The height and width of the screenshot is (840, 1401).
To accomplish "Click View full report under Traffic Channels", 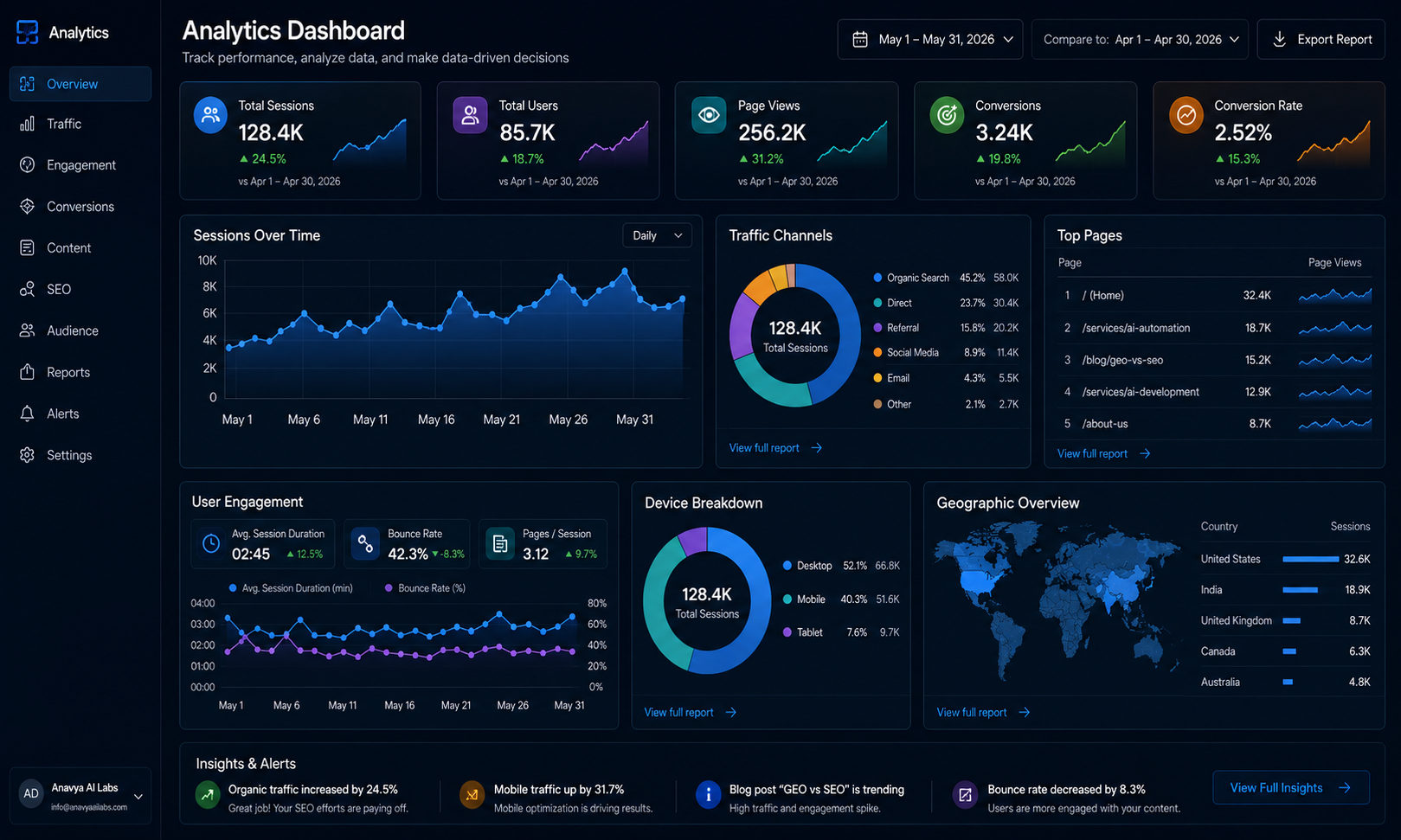I will (775, 448).
